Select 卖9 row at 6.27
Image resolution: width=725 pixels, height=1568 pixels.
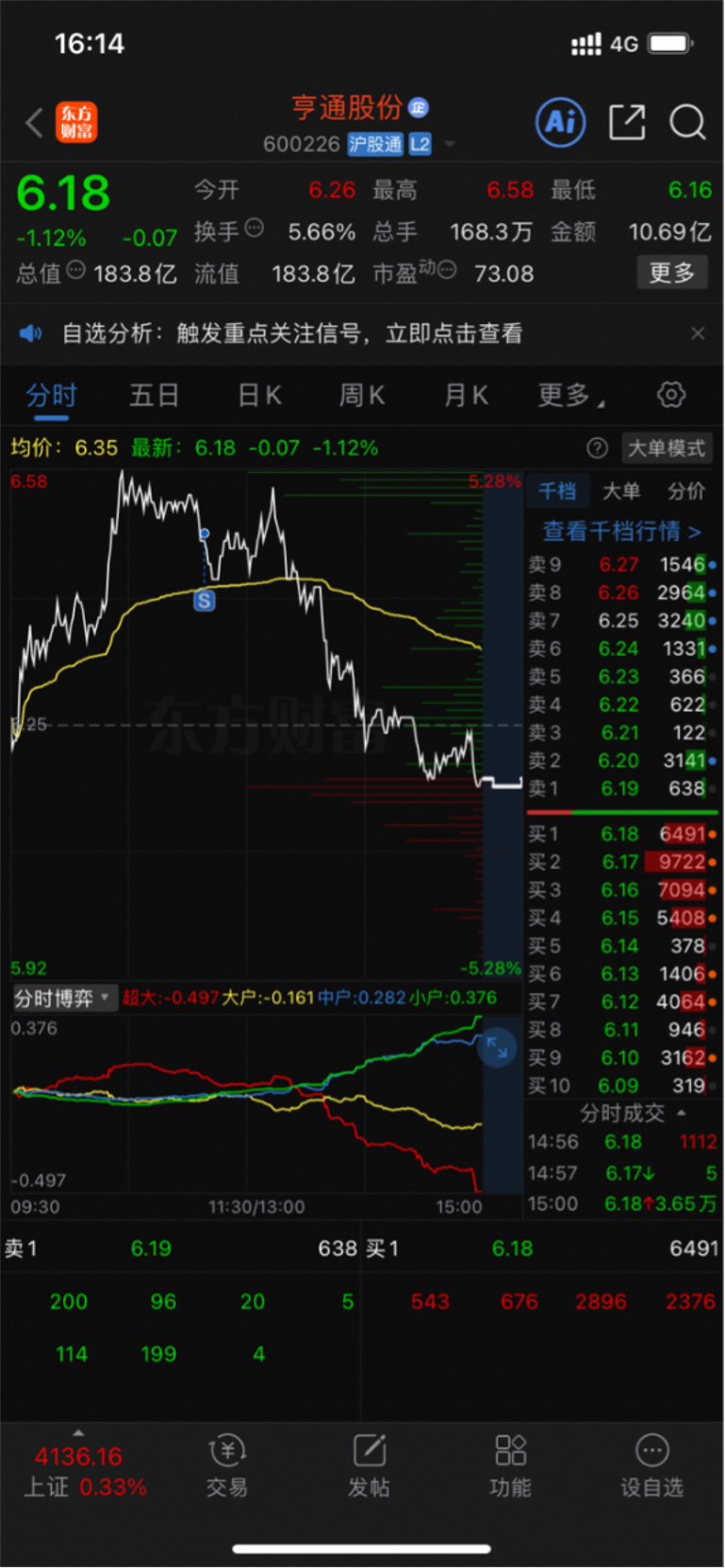pos(621,564)
